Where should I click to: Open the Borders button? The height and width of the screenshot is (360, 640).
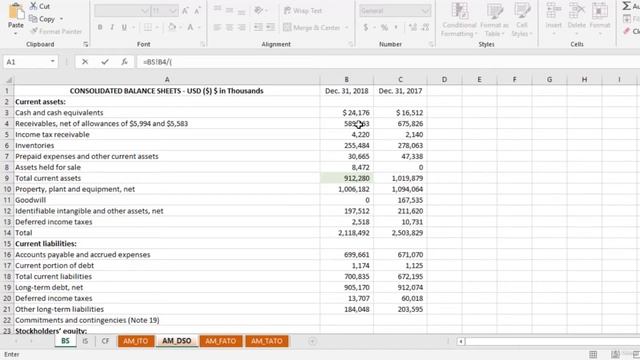tap(148, 27)
